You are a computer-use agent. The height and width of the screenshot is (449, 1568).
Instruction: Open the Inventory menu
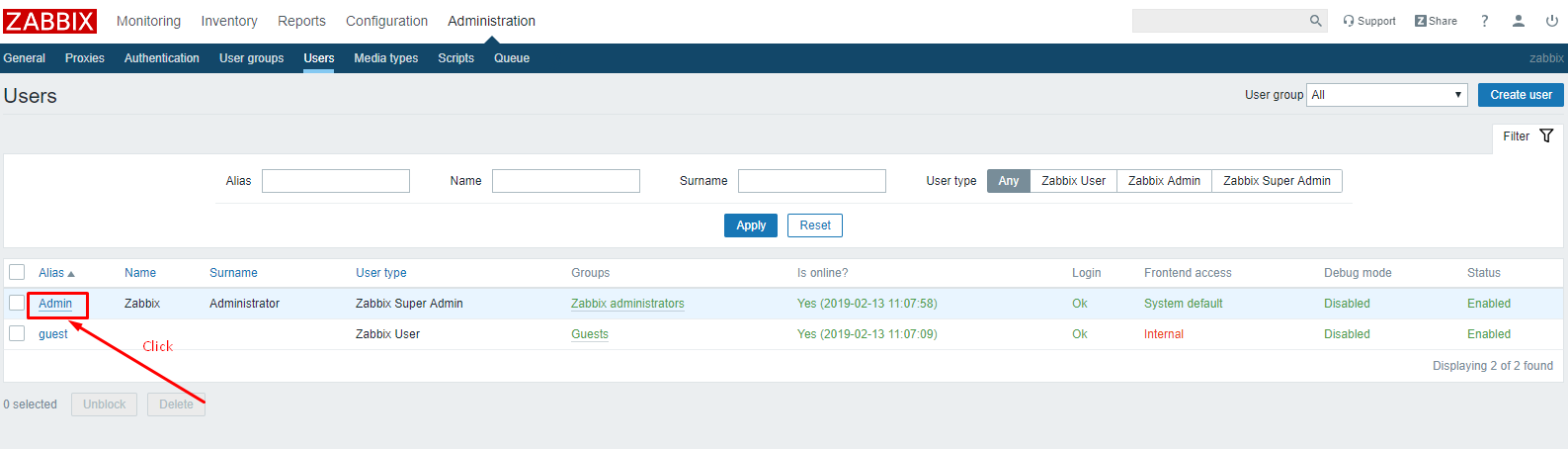click(x=229, y=21)
